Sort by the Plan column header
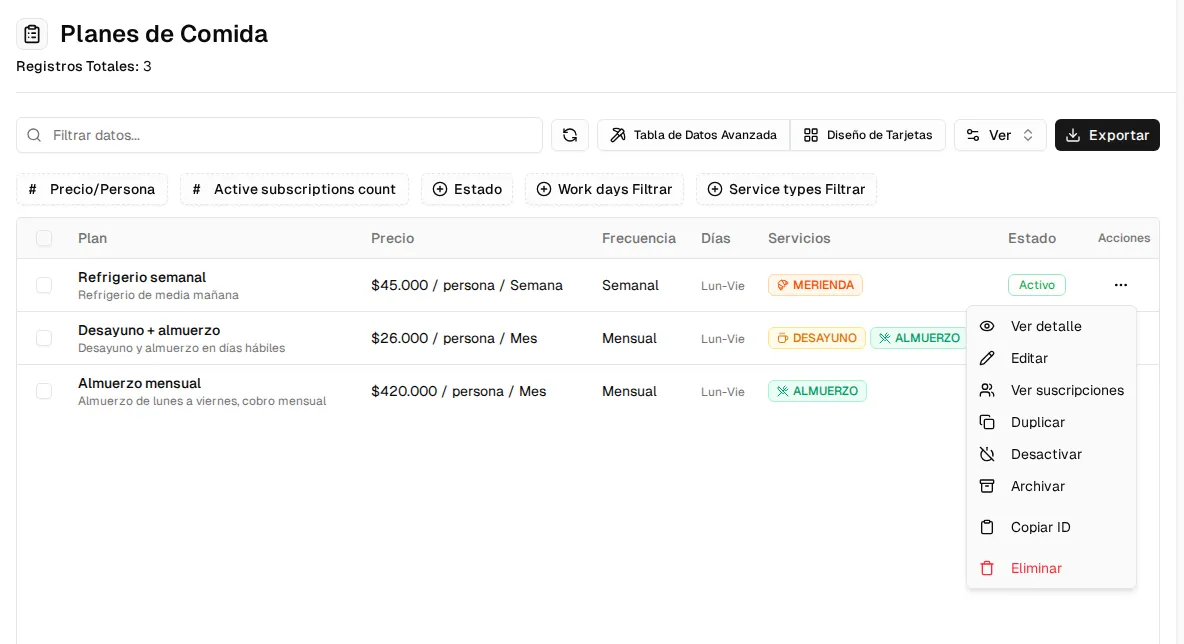This screenshot has width=1184, height=644. 92,239
